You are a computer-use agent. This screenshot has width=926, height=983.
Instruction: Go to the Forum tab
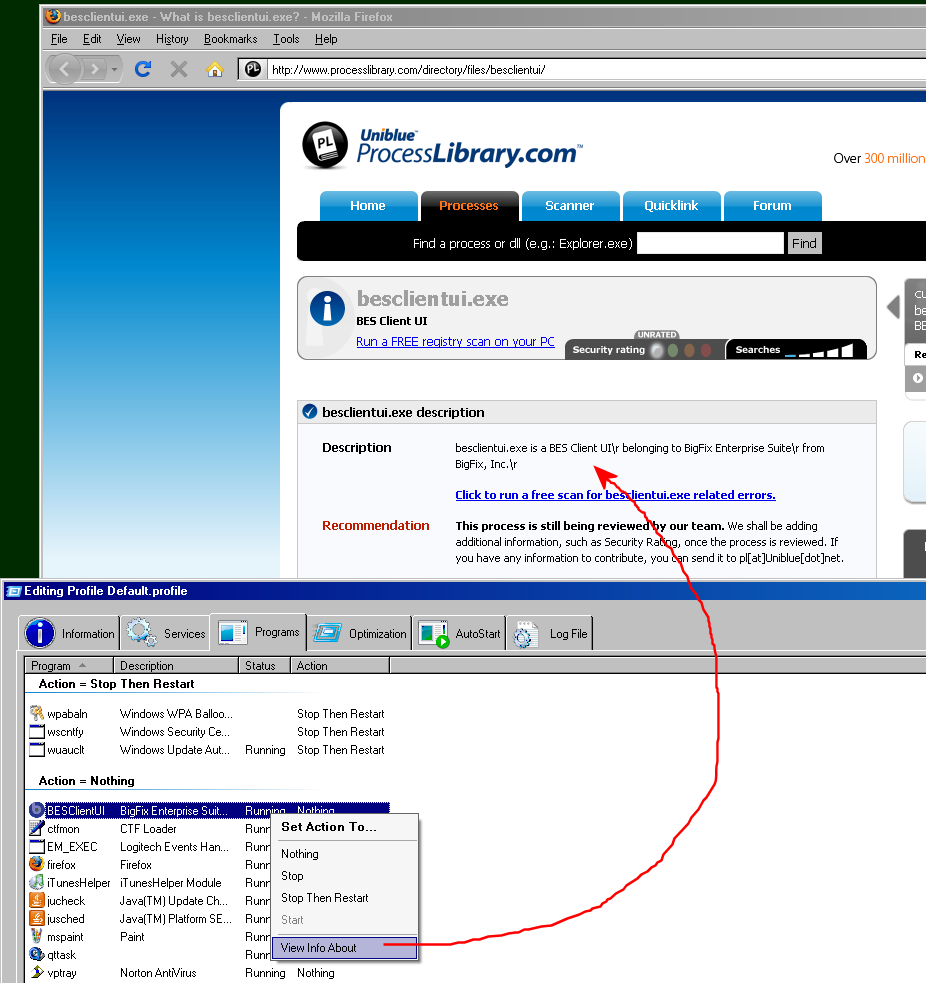pyautogui.click(x=772, y=206)
